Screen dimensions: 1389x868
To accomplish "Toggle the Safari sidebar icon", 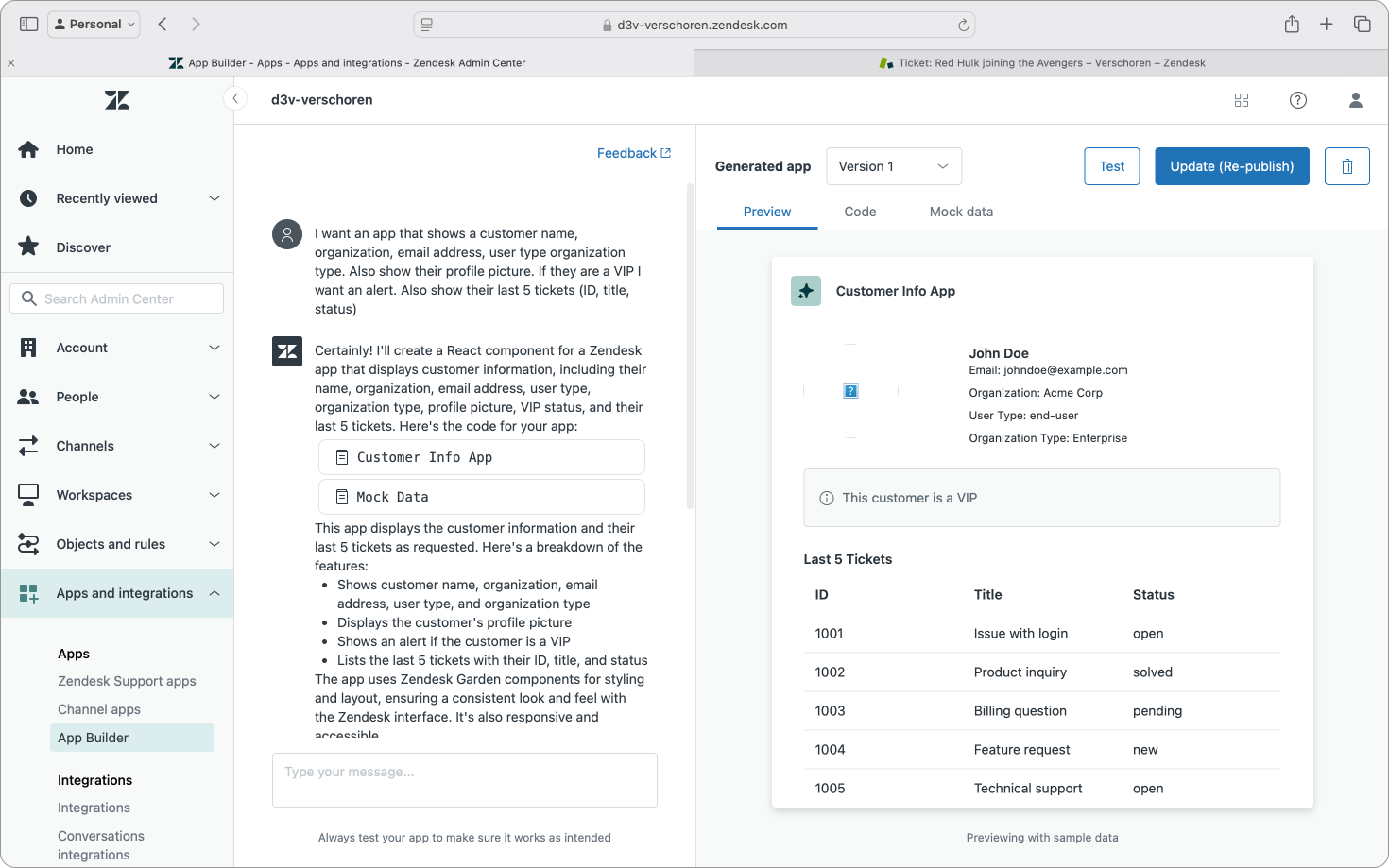I will click(x=28, y=24).
